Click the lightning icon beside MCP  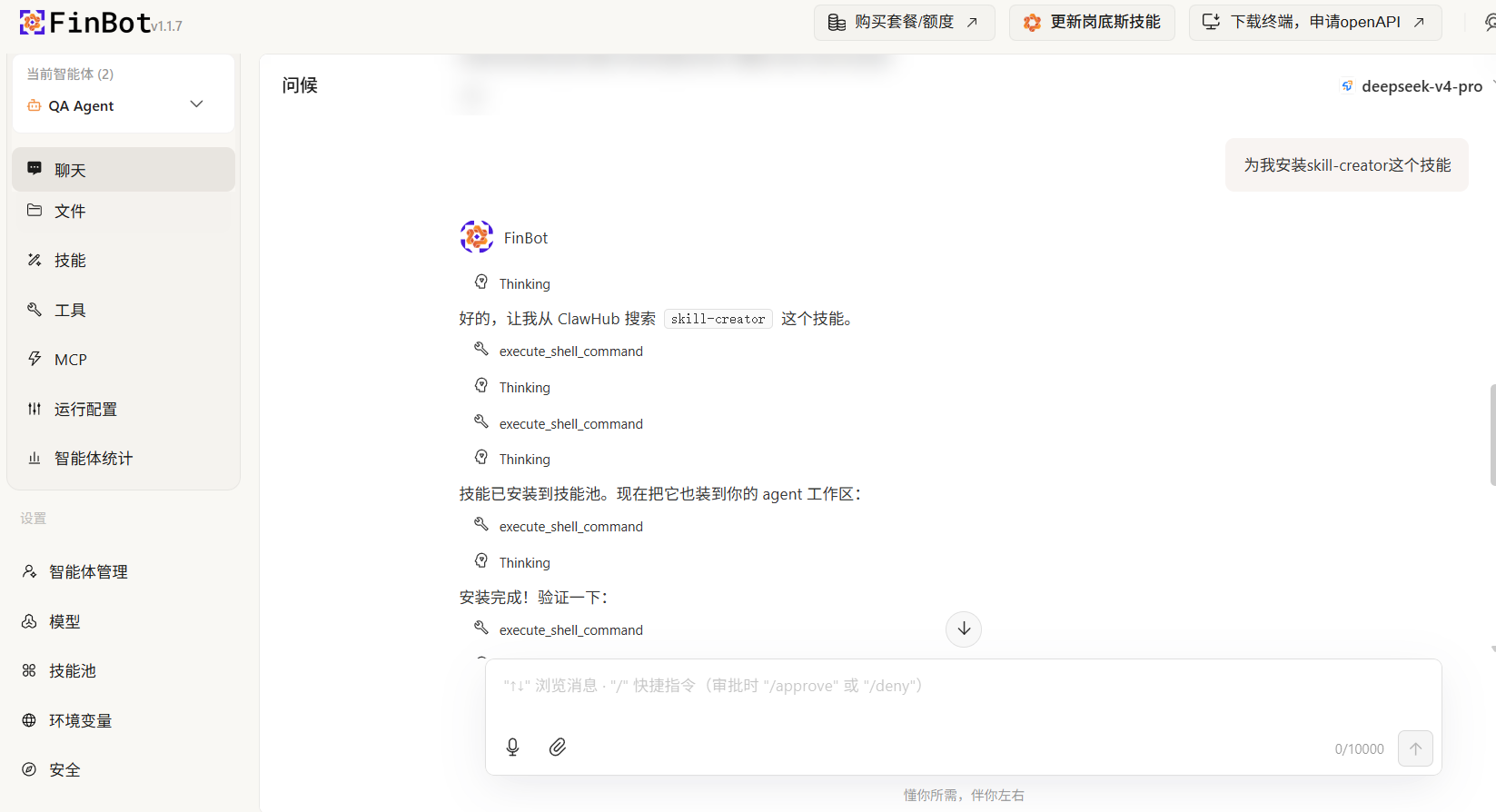point(35,359)
